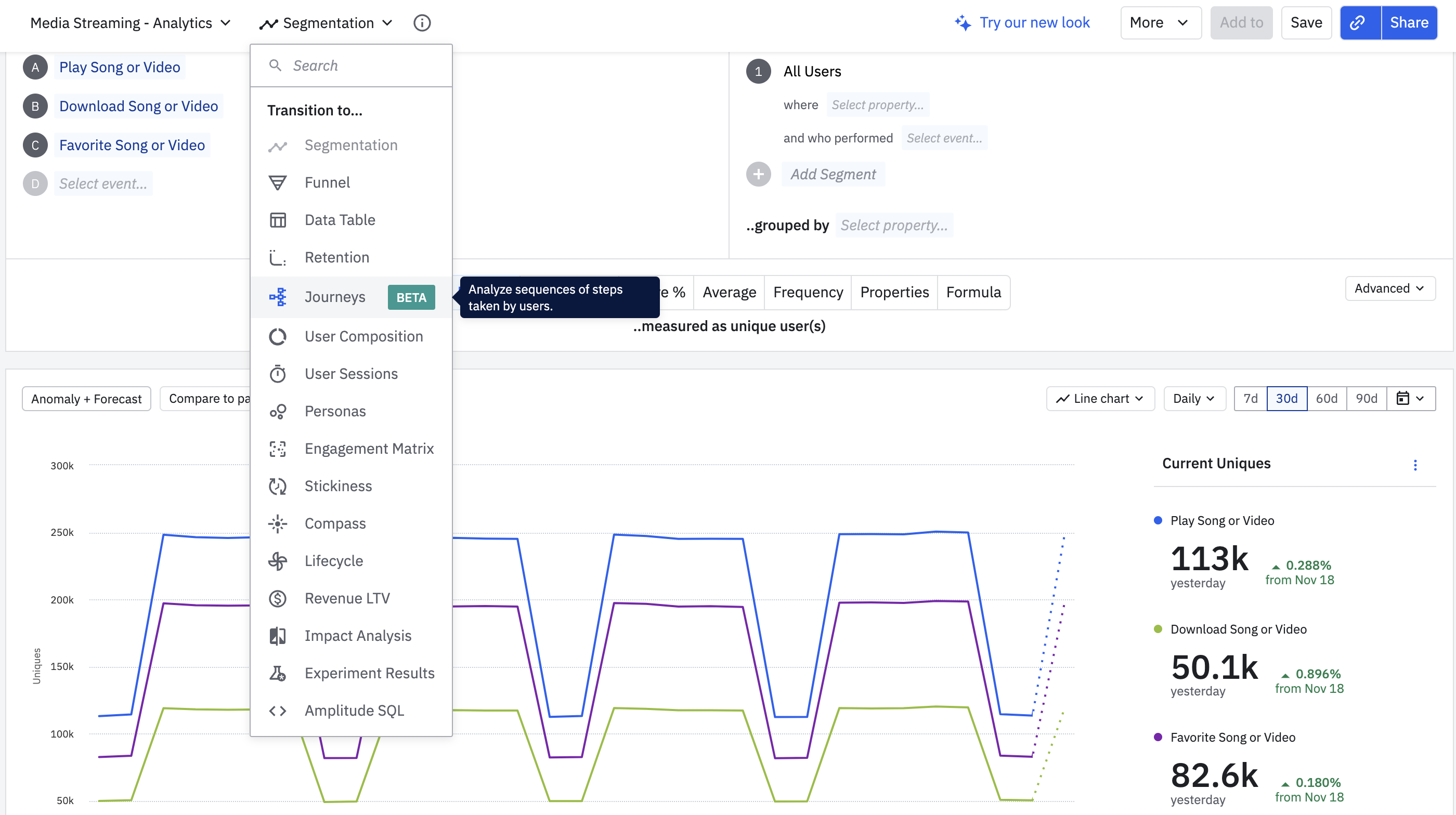Click the Compass chart icon

coord(278,523)
